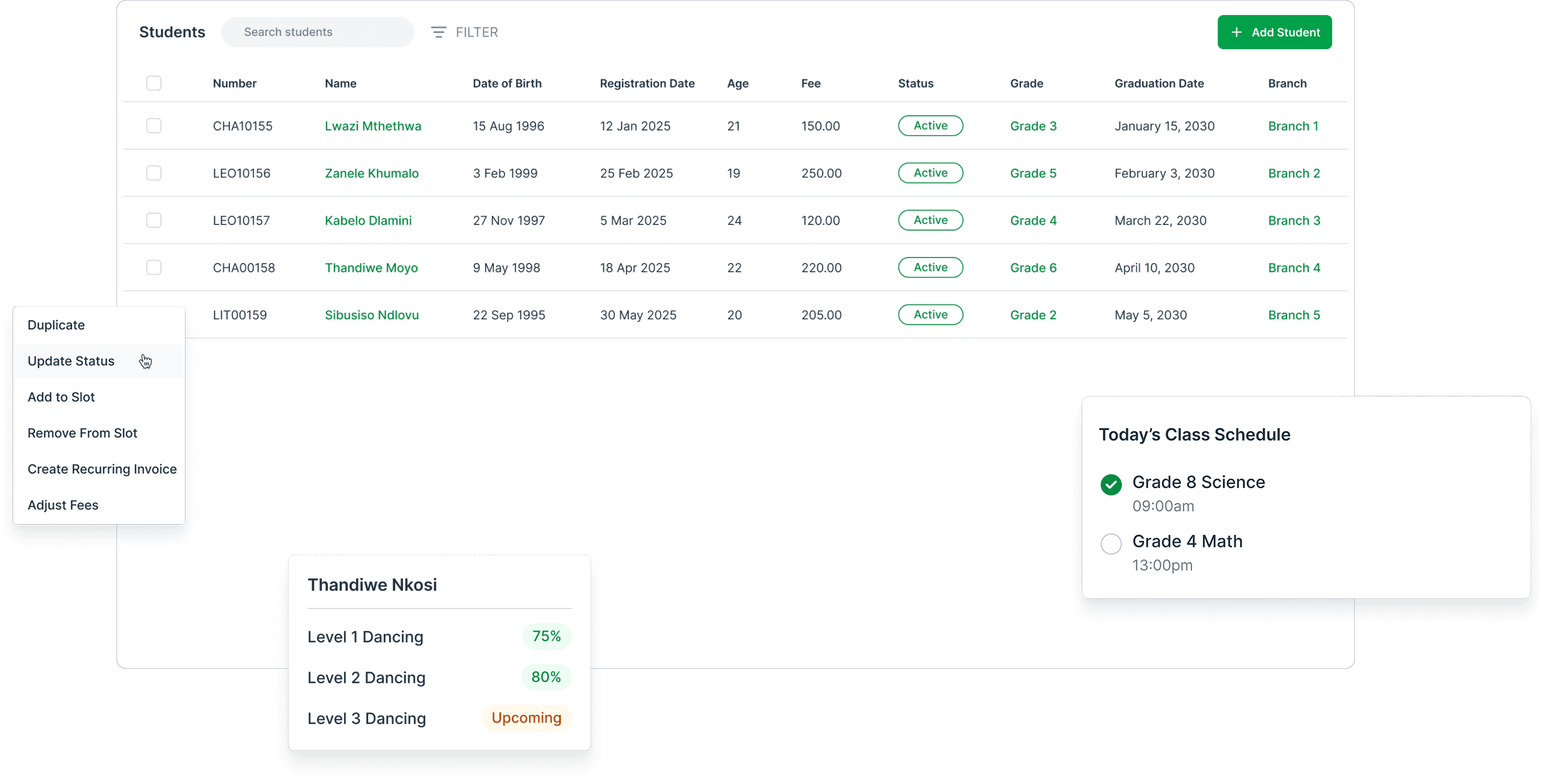Image resolution: width=1544 pixels, height=784 pixels.
Task: Open the Branch 4 link
Action: click(1294, 268)
